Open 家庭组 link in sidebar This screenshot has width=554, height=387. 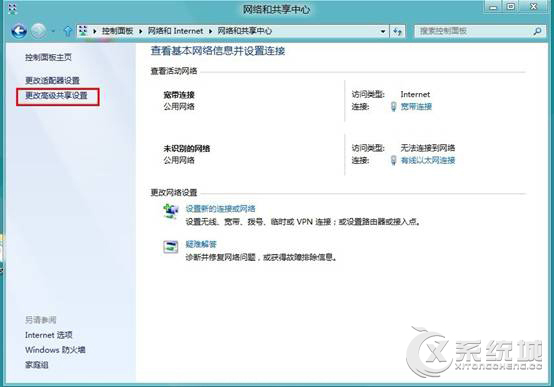click(x=36, y=365)
